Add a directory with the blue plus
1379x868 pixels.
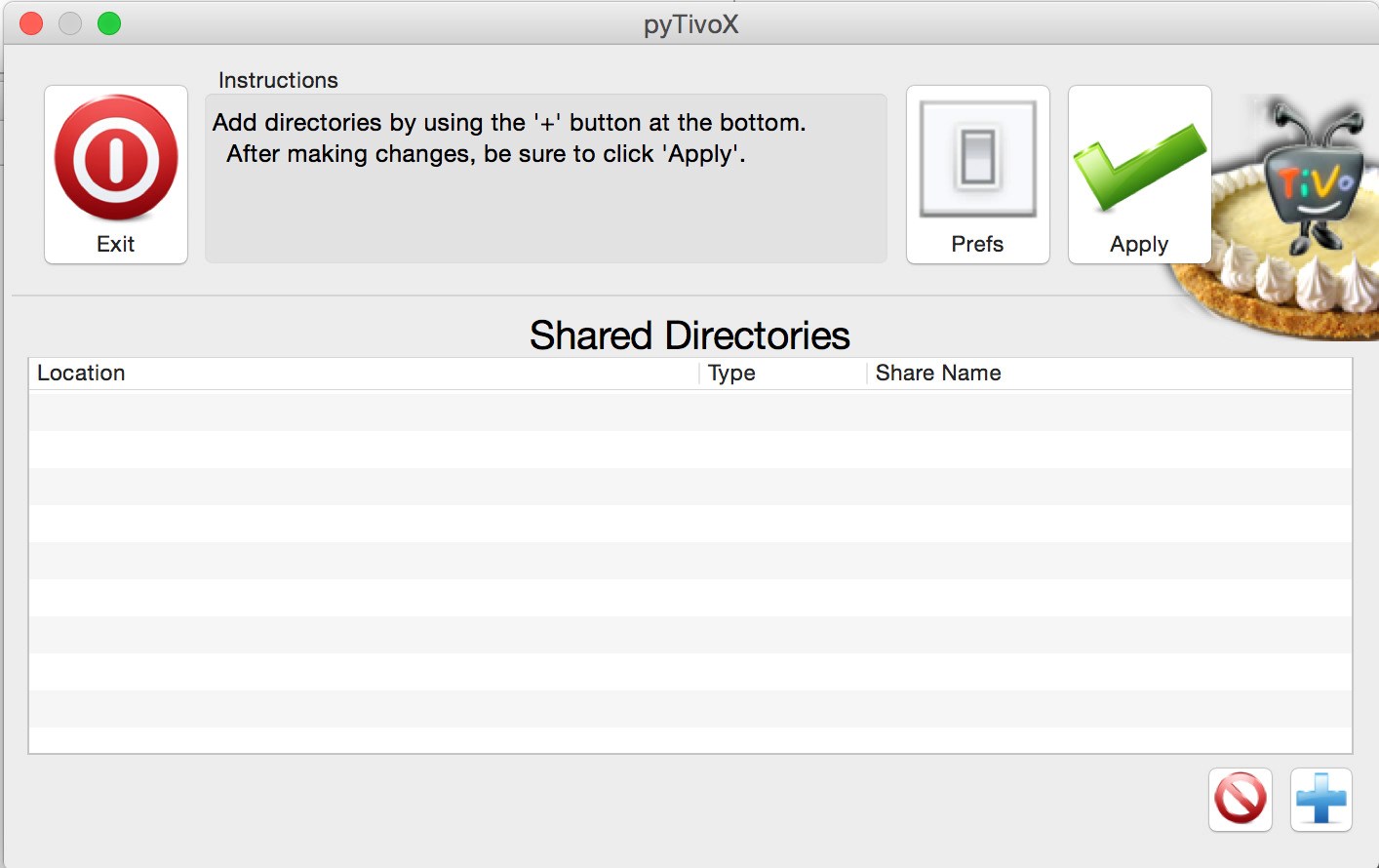click(x=1320, y=800)
